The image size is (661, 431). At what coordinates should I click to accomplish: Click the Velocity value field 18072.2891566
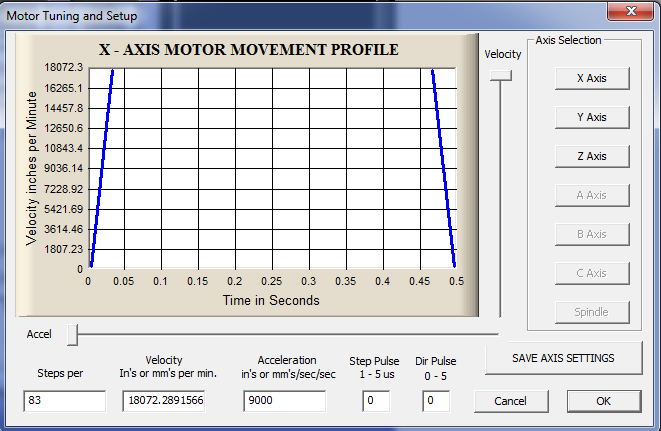pyautogui.click(x=164, y=401)
